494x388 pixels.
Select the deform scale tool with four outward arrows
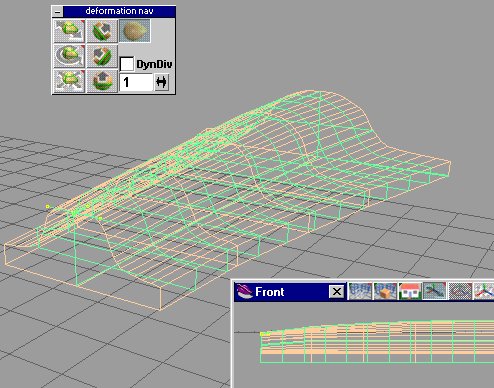69,80
